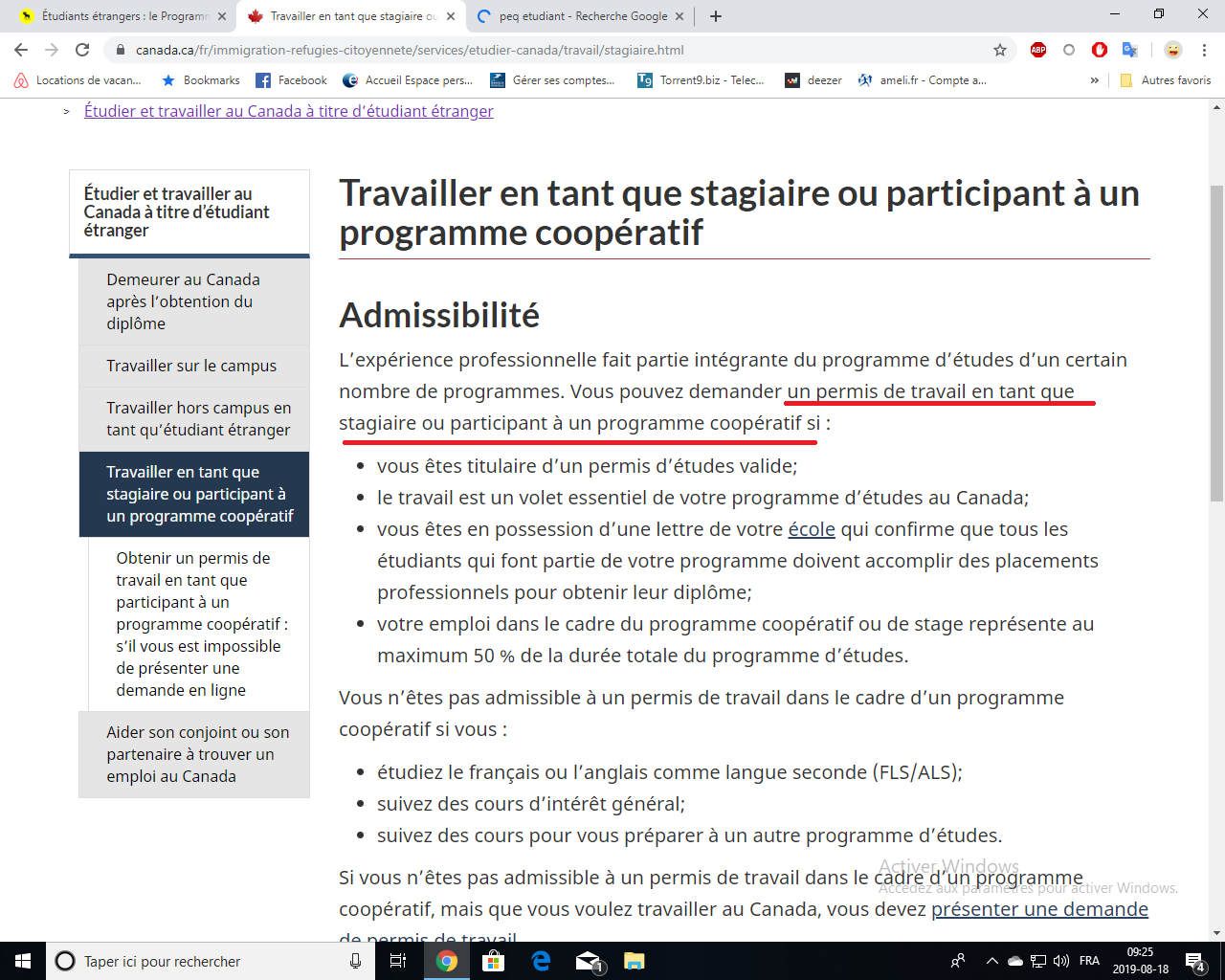
Task: Select the 'Travailler en tant que stagiaire' tab
Action: click(x=350, y=16)
